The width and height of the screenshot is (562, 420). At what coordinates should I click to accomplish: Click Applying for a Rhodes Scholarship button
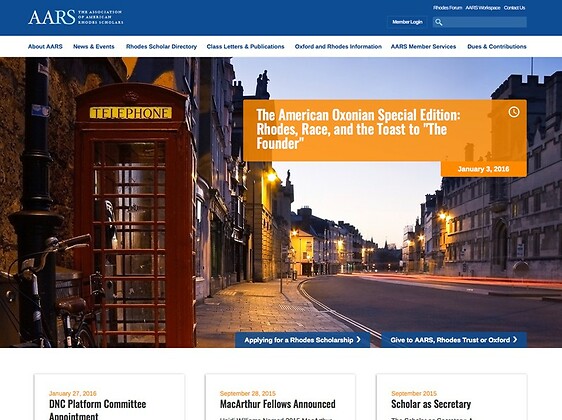click(303, 340)
